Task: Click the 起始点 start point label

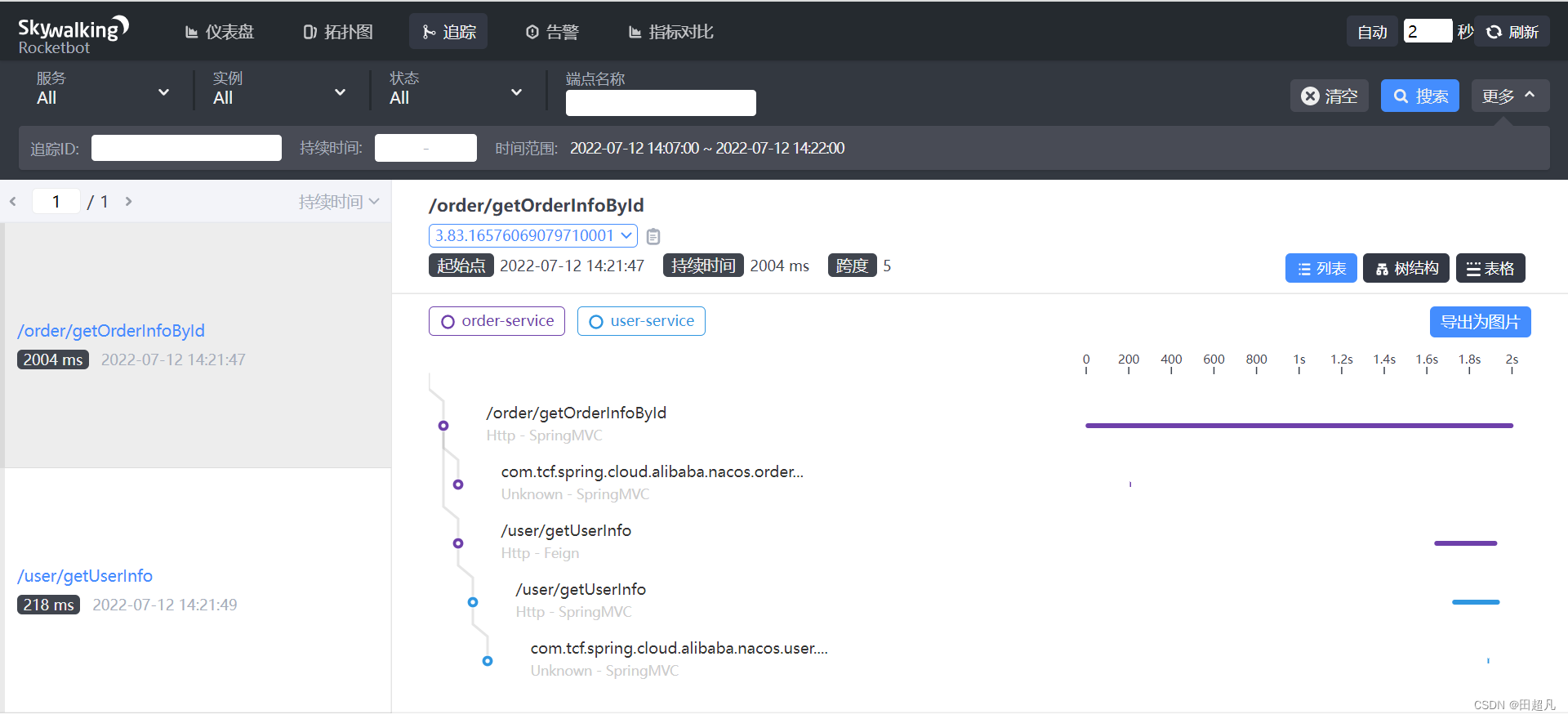Action: 461,266
